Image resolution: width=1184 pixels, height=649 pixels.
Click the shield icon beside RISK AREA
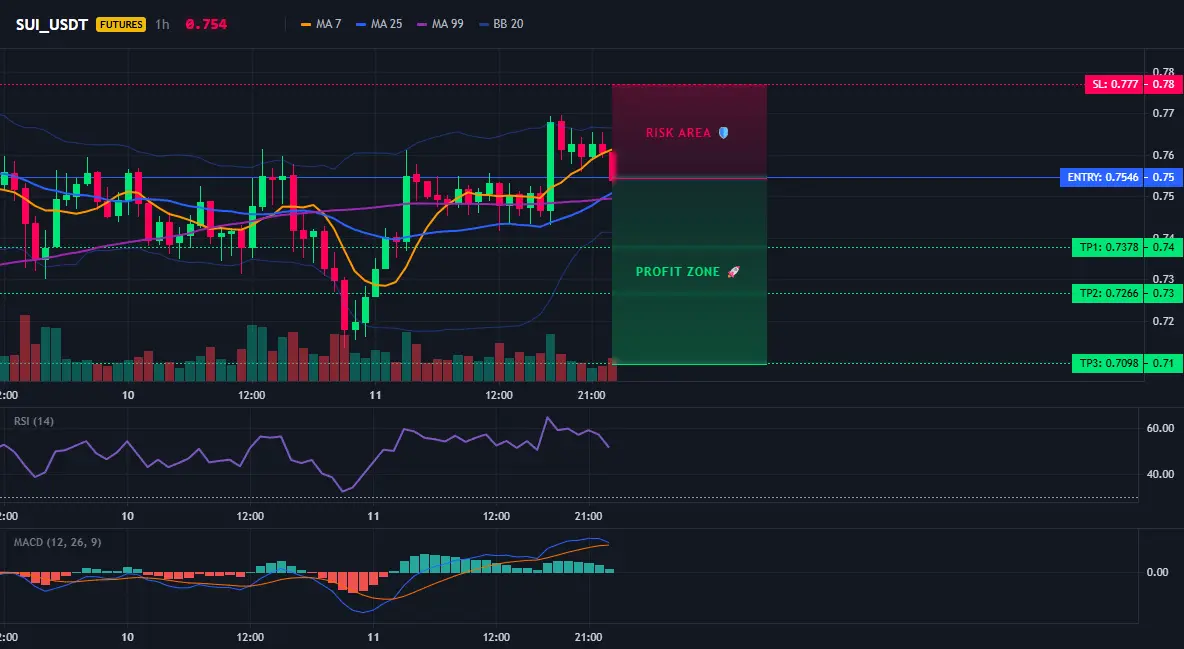point(723,133)
